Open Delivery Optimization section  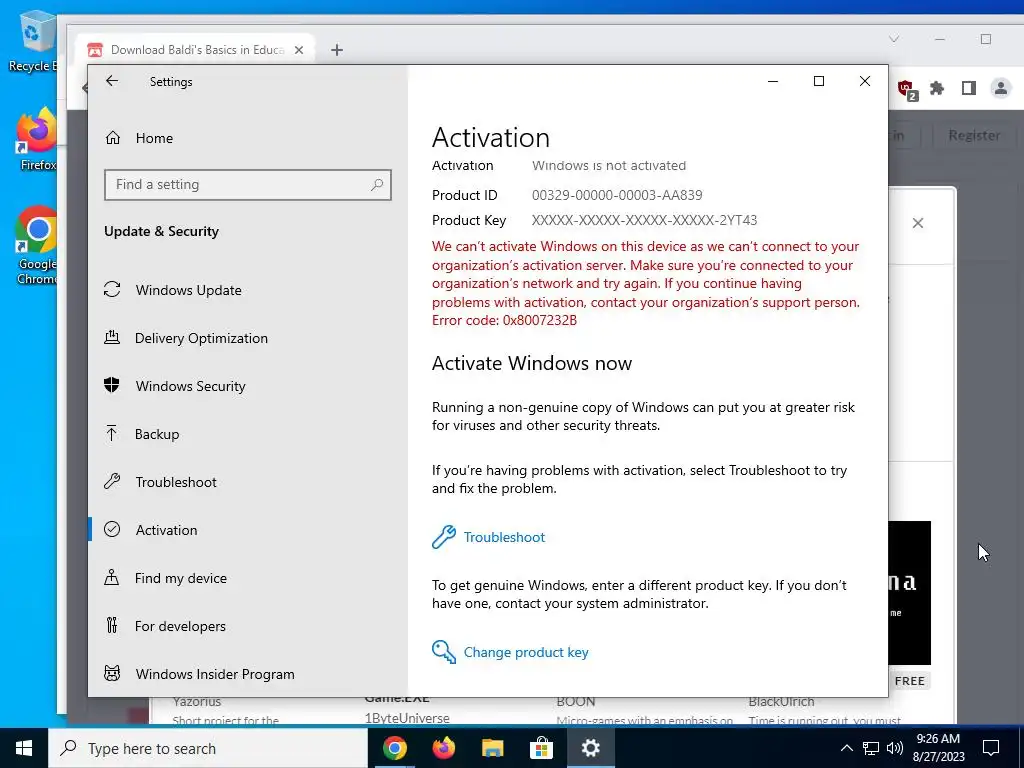[x=248, y=338]
